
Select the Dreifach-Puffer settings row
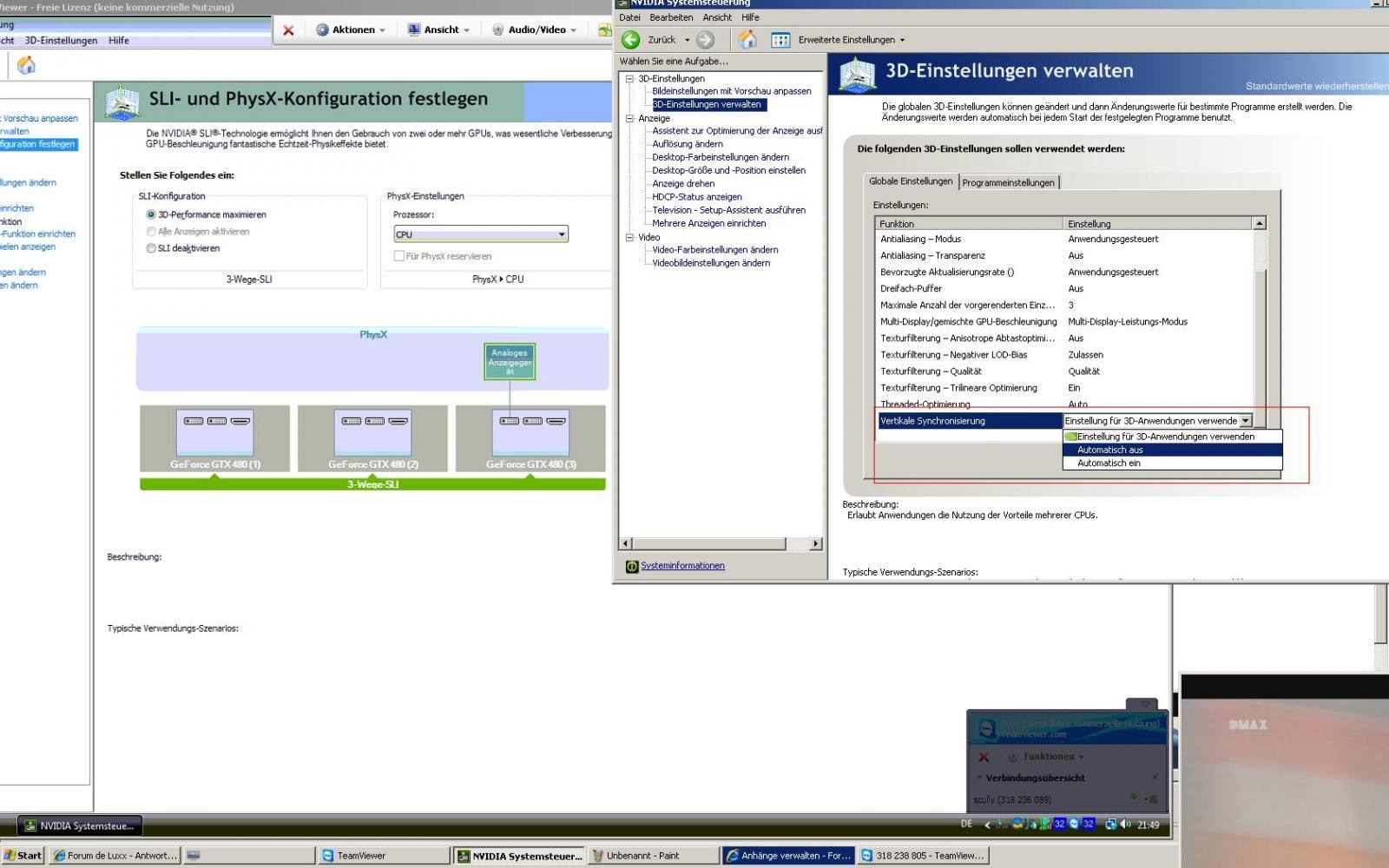[x=1065, y=289]
